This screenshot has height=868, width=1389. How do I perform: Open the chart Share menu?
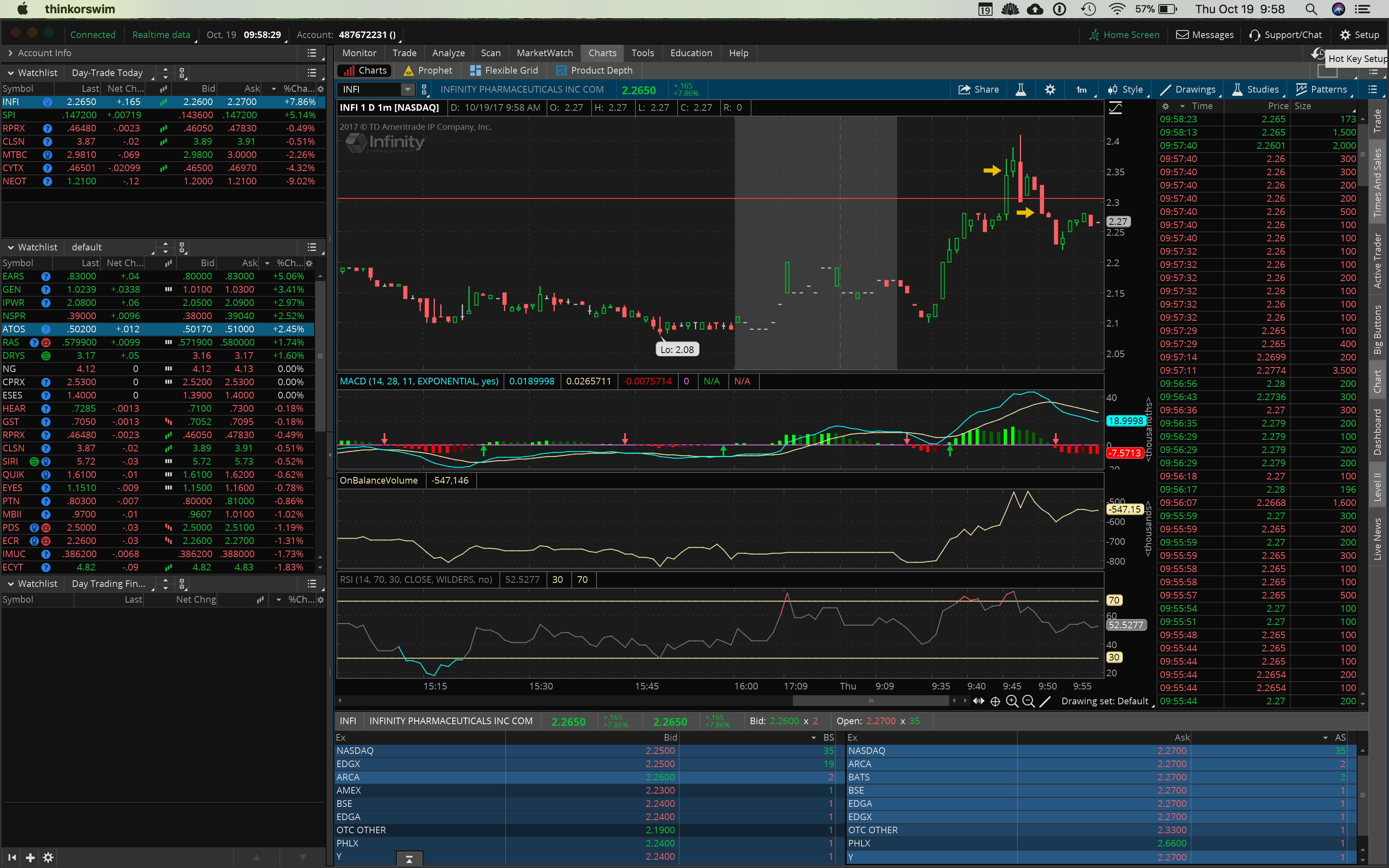[979, 90]
